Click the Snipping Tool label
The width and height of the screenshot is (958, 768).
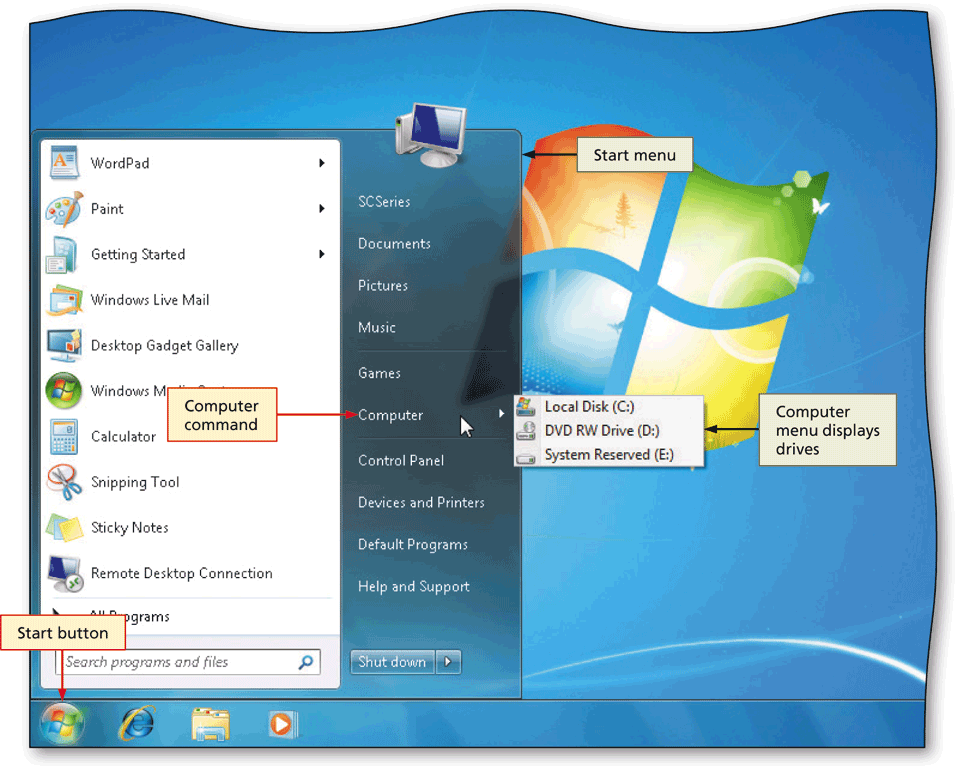click(x=135, y=483)
